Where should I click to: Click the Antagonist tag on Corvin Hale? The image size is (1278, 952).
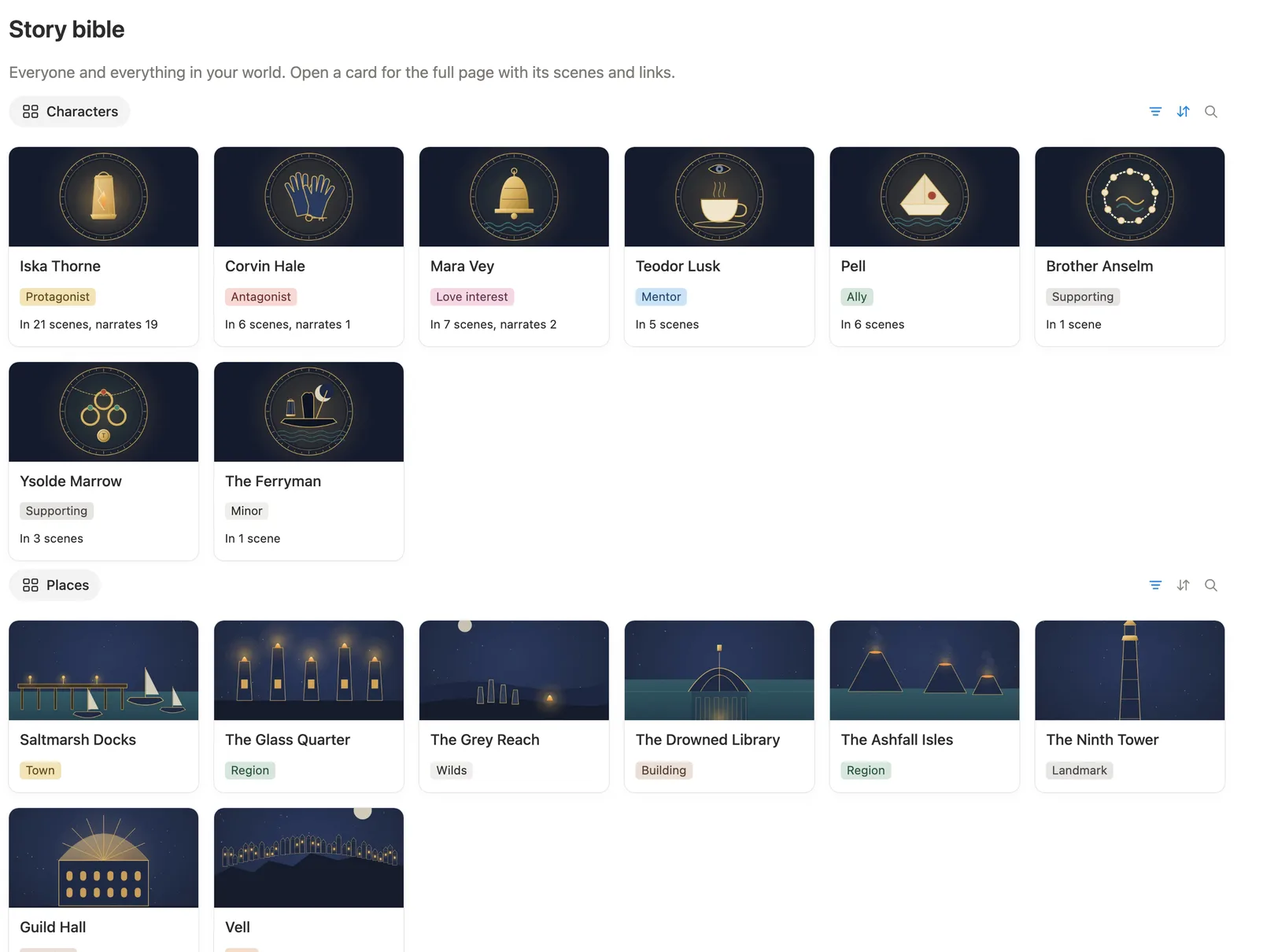tap(260, 297)
